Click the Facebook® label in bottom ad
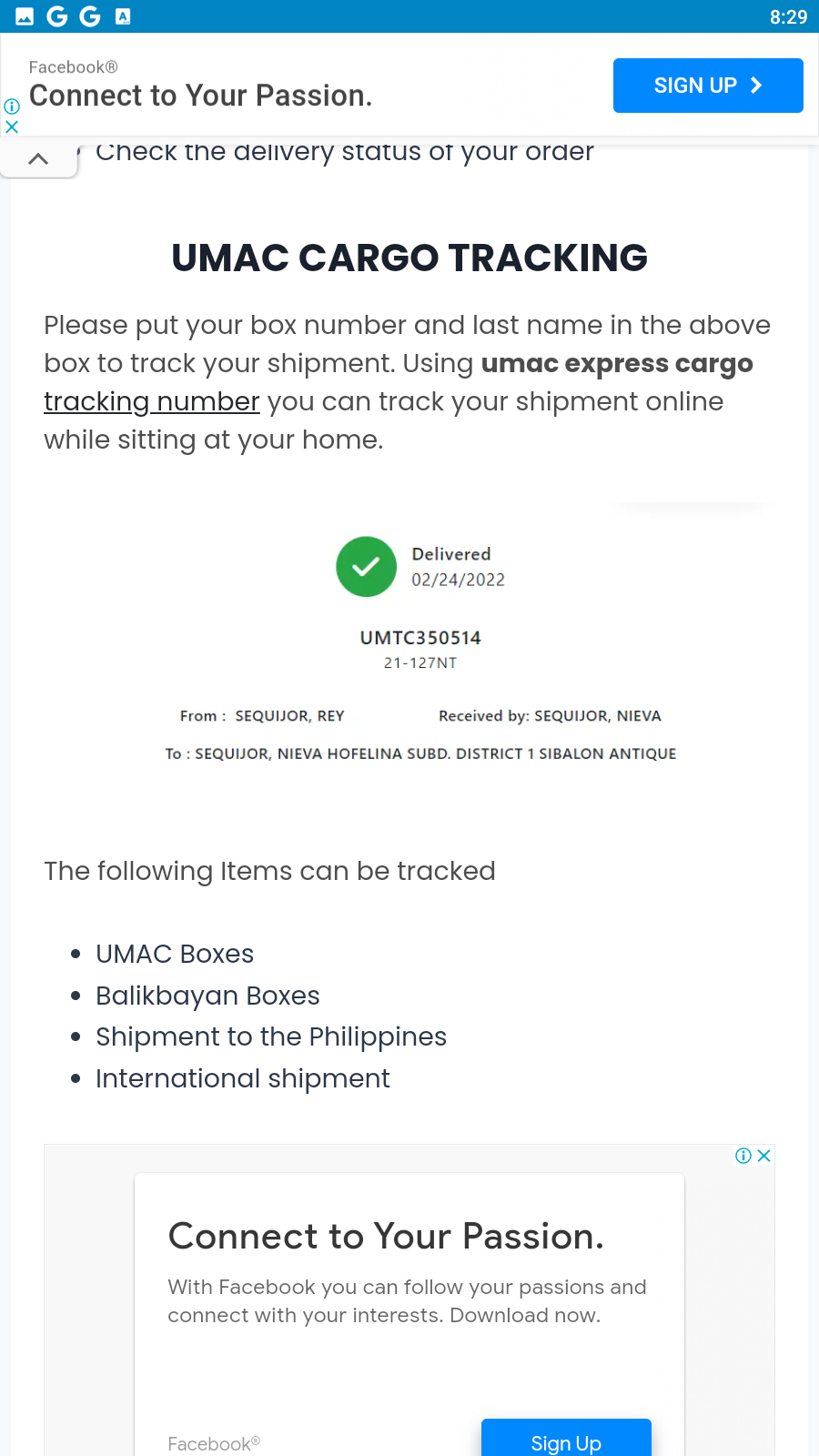Screen dimensions: 819x1456 tap(214, 1444)
